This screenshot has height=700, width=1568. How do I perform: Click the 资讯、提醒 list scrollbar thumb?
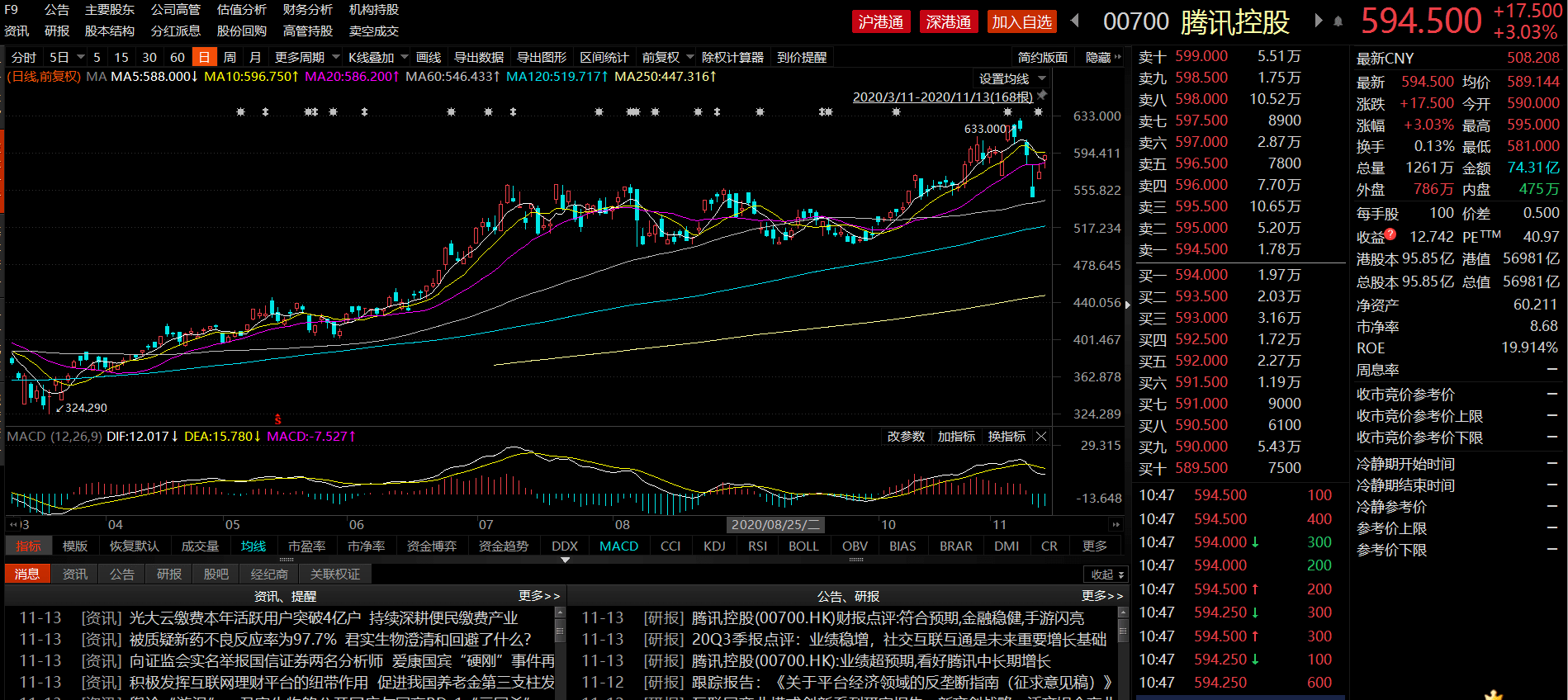[x=560, y=632]
